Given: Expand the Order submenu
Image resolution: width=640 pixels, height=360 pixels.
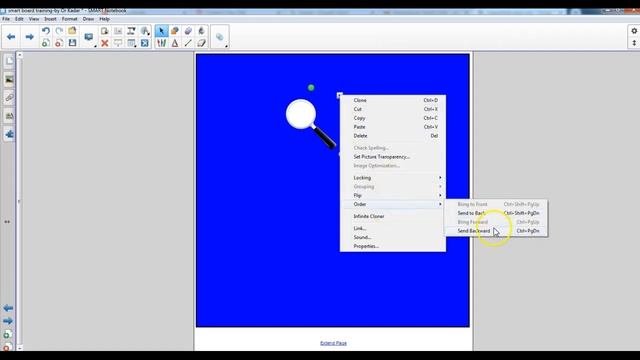Looking at the screenshot, I should (x=393, y=204).
